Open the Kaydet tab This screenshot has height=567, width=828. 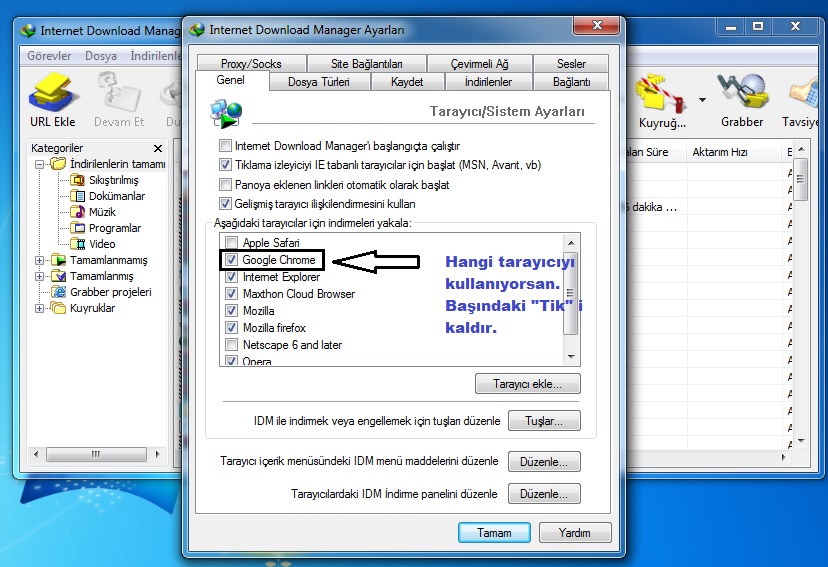[407, 82]
